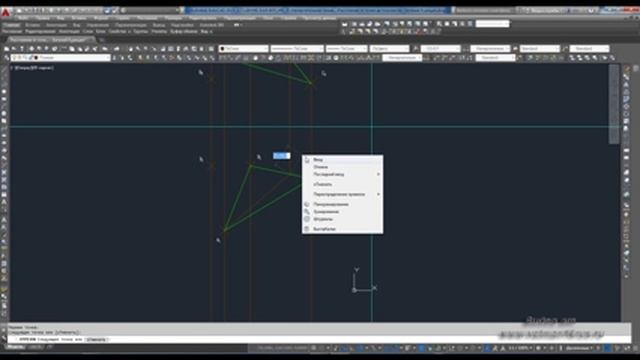This screenshot has width=640, height=360.
Task: Select оТменить in the context menu
Action: pos(342,184)
